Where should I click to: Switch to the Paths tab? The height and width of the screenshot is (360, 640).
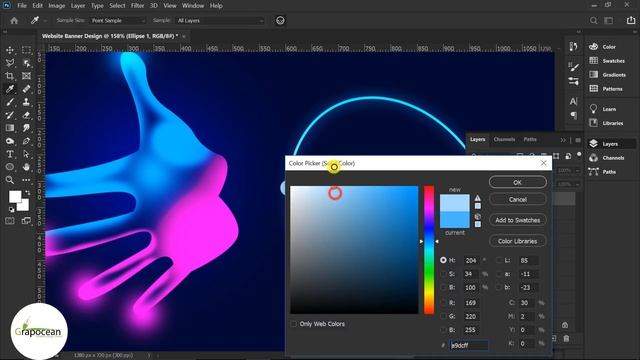pyautogui.click(x=530, y=140)
